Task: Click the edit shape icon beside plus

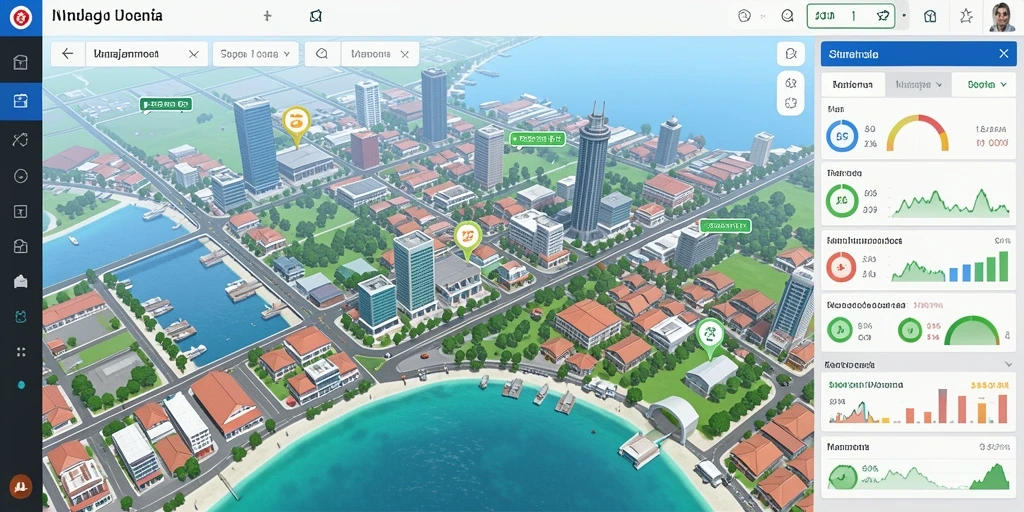Action: [x=316, y=16]
